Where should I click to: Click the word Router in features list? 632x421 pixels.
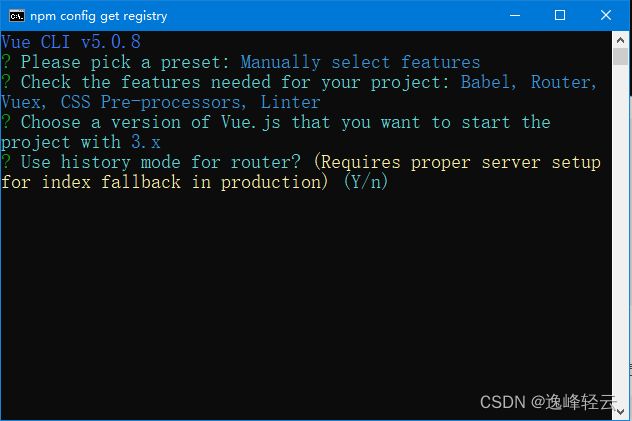tap(563, 82)
